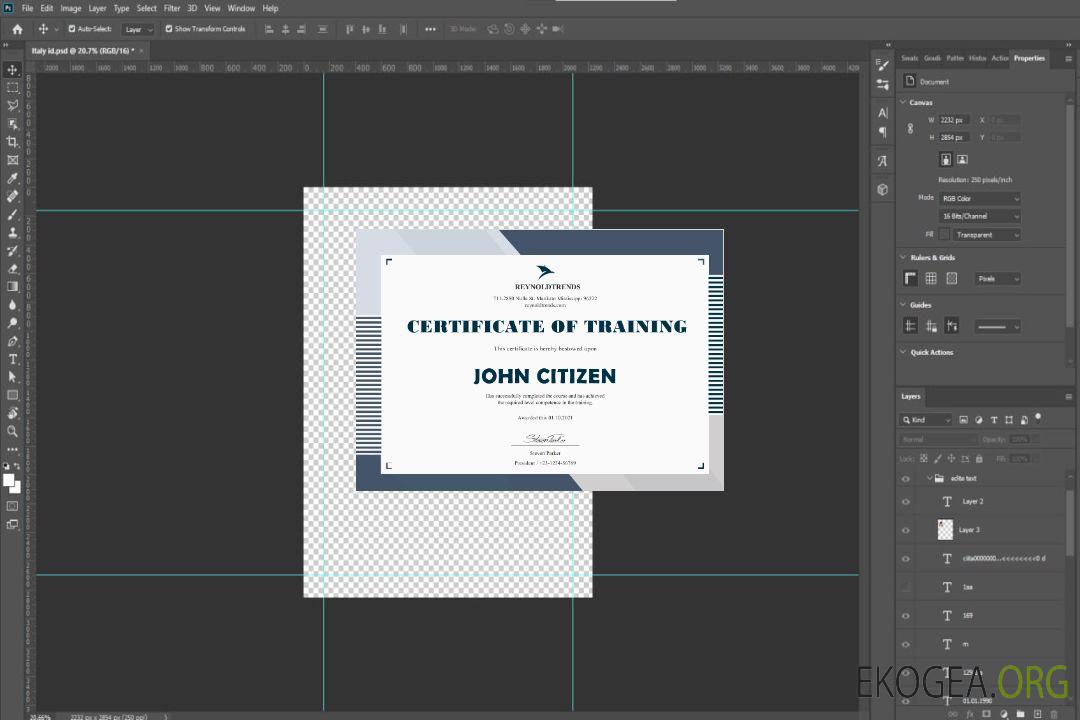Open Auto-Select Layer dropdown
The height and width of the screenshot is (720, 1080).
click(138, 29)
